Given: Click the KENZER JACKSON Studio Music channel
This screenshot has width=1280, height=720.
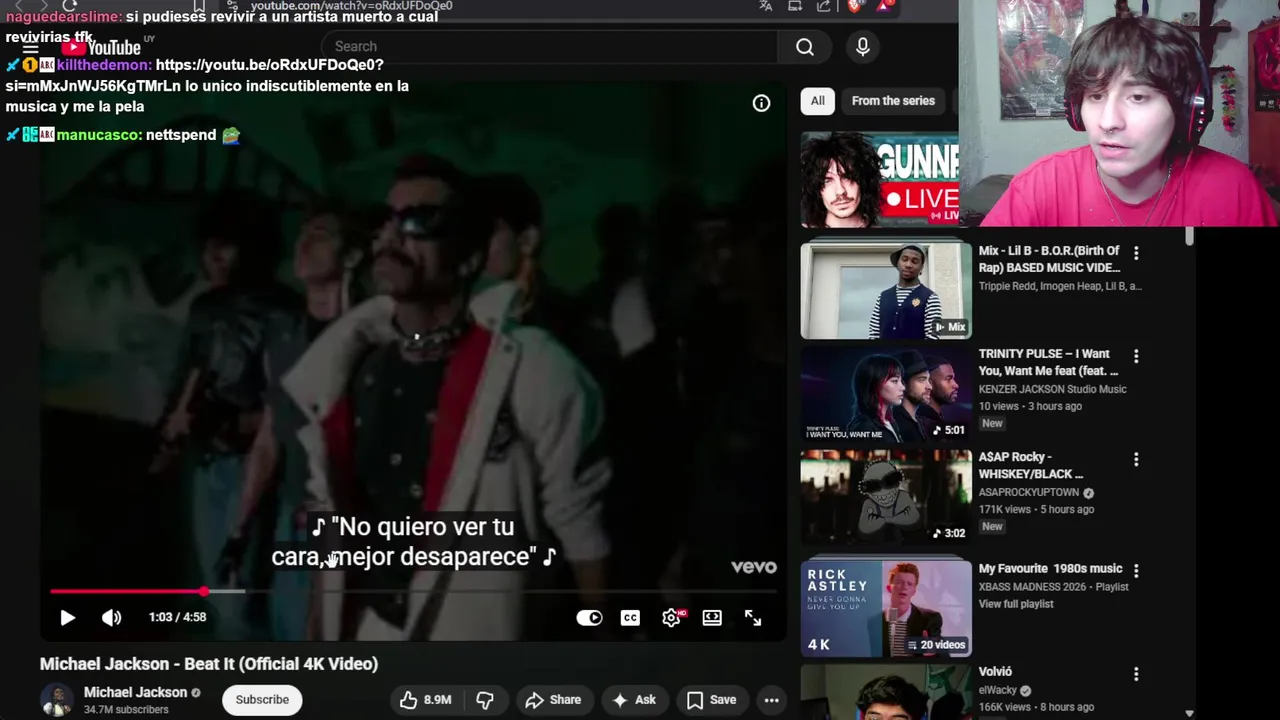Looking at the screenshot, I should [x=1052, y=389].
